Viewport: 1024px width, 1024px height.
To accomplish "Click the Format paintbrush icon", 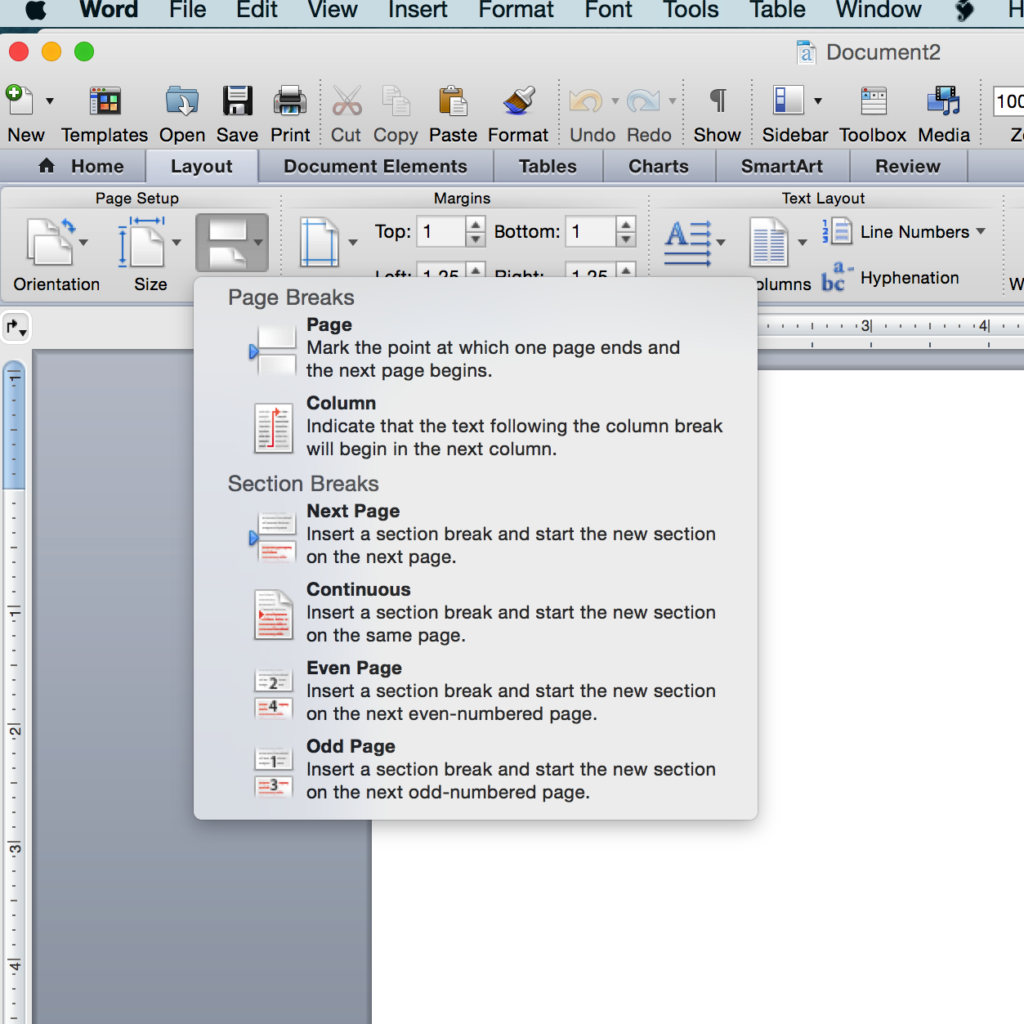I will pyautogui.click(x=518, y=102).
